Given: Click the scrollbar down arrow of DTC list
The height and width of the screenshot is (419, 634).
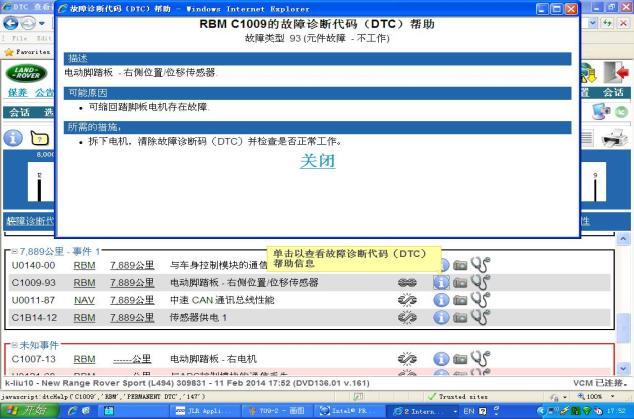Looking at the screenshot, I should (623, 368).
